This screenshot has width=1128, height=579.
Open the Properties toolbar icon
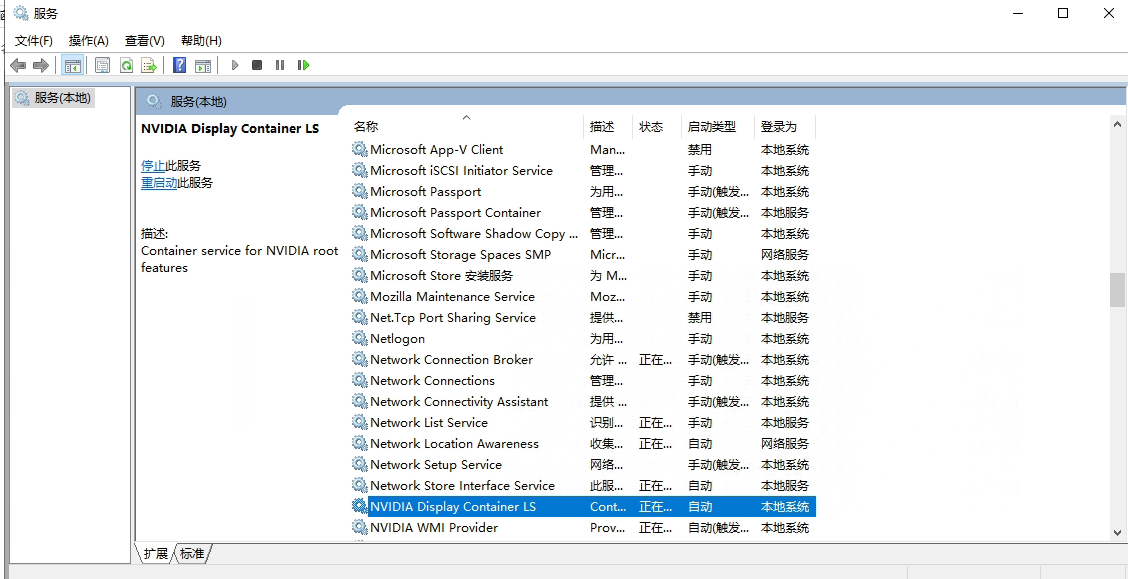103,65
